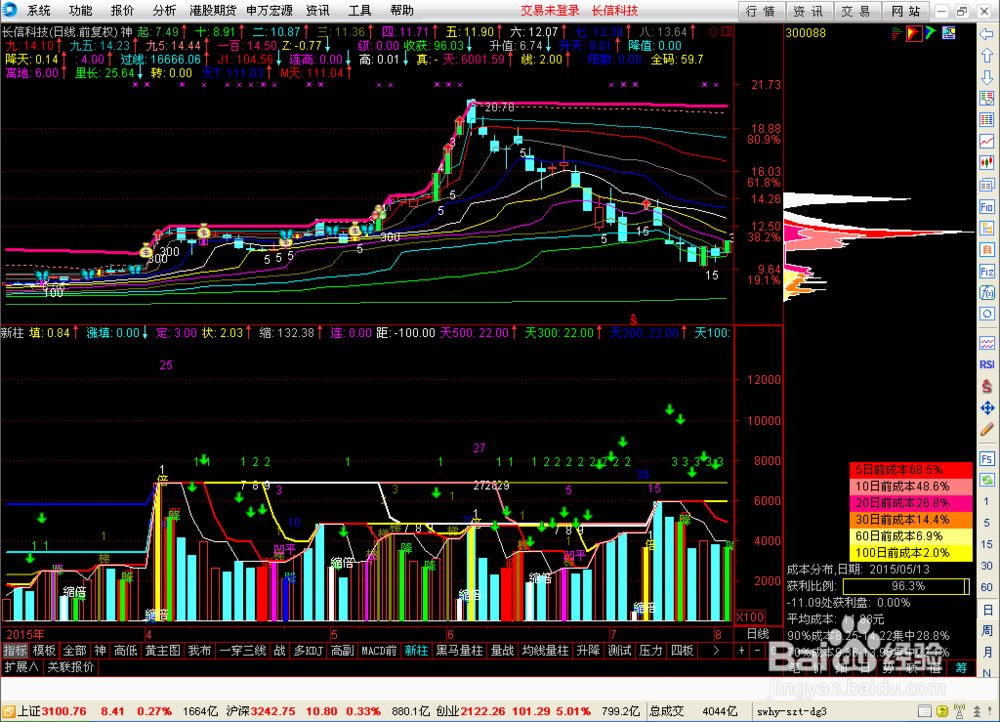This screenshot has height=722, width=1000.
Task: Click the yellow square status bar icon
Action: [942, 711]
